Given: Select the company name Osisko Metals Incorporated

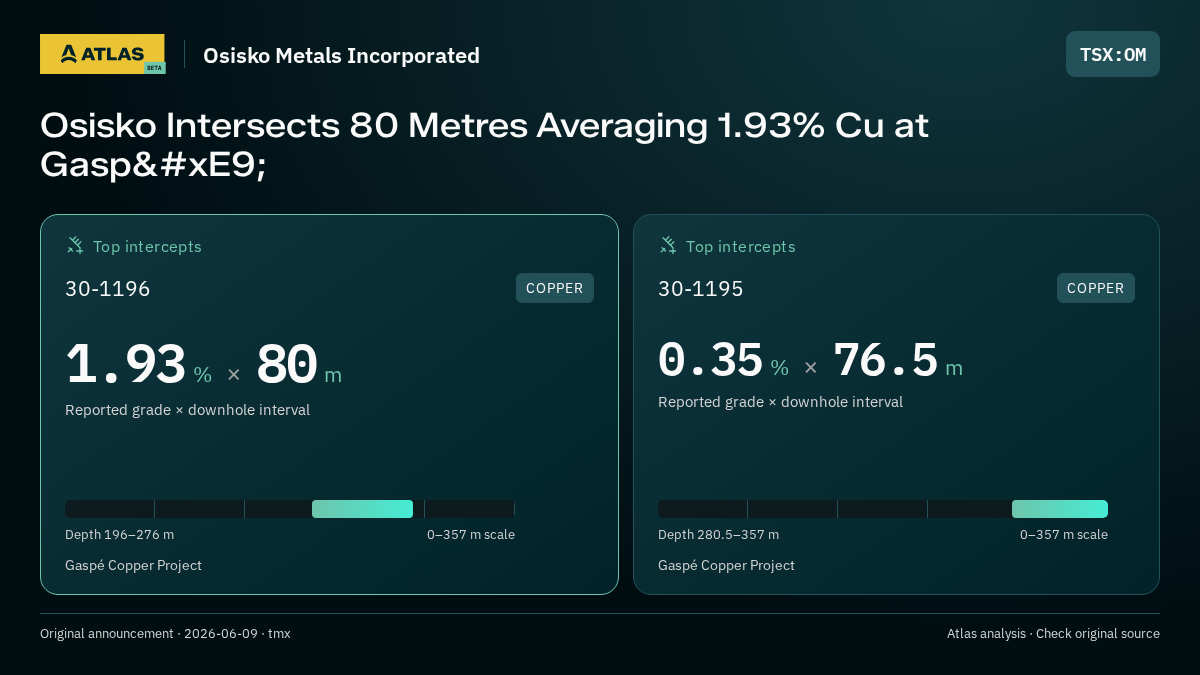Looking at the screenshot, I should pos(341,55).
